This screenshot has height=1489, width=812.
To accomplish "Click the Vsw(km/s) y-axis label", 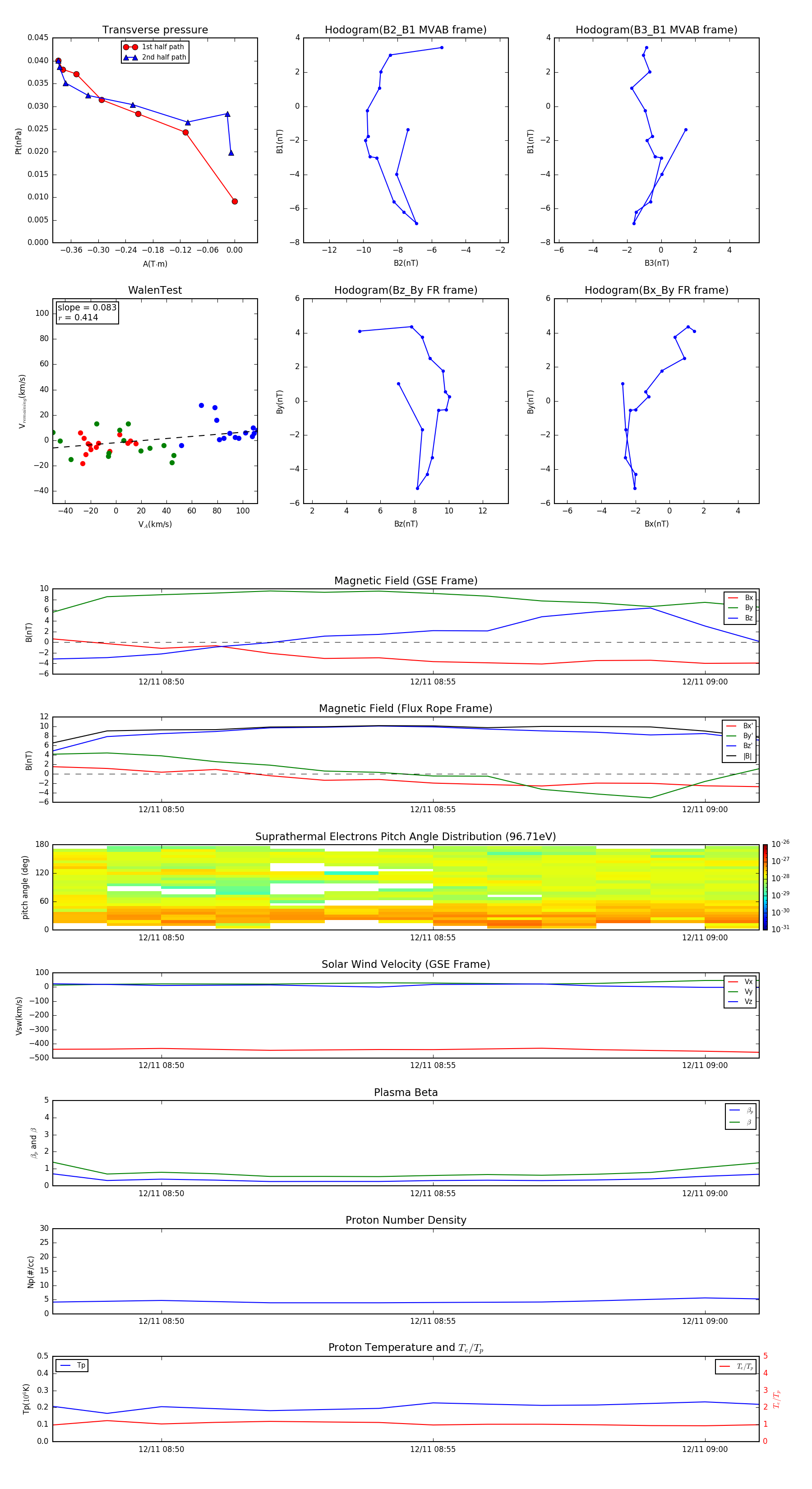I will pyautogui.click(x=19, y=1016).
